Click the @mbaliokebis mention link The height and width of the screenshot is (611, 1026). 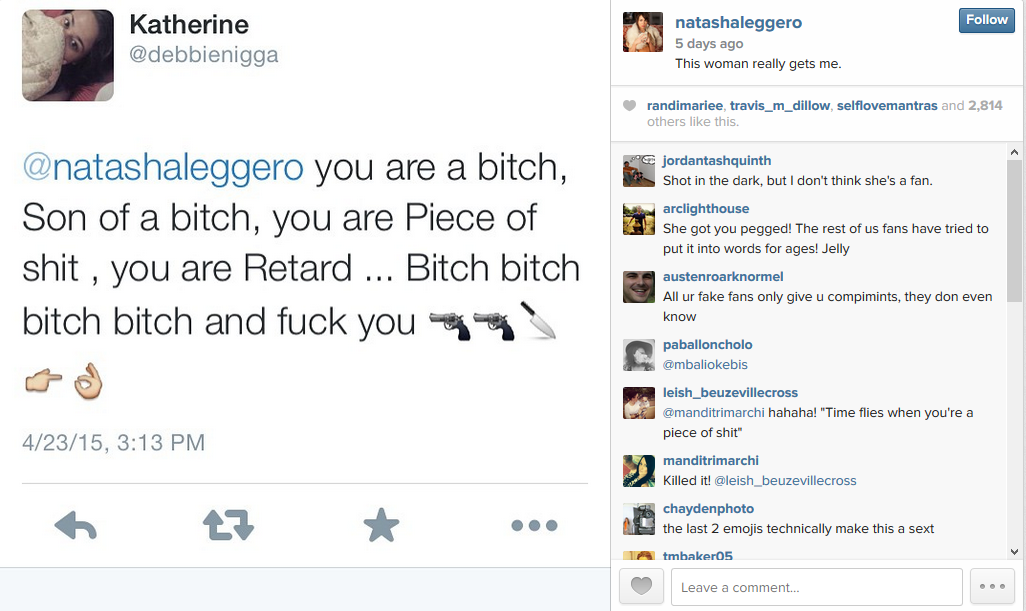705,365
